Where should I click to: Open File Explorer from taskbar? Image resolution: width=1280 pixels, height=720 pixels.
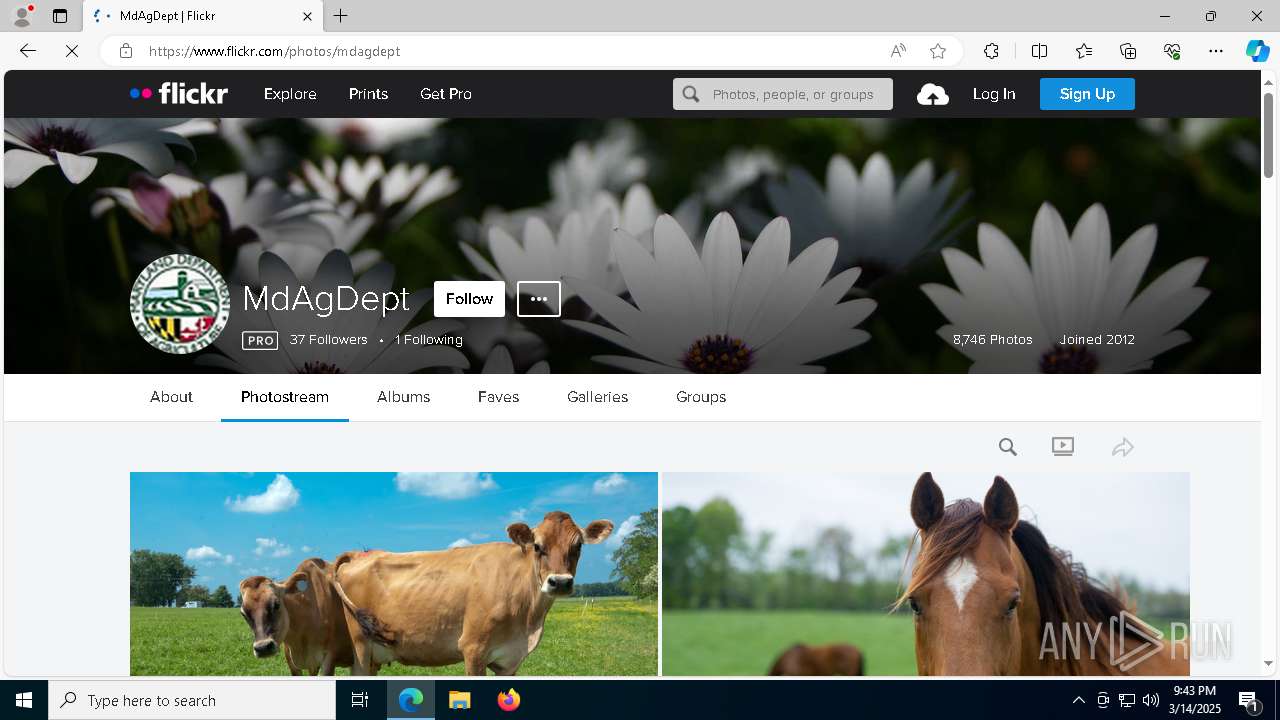coord(460,700)
